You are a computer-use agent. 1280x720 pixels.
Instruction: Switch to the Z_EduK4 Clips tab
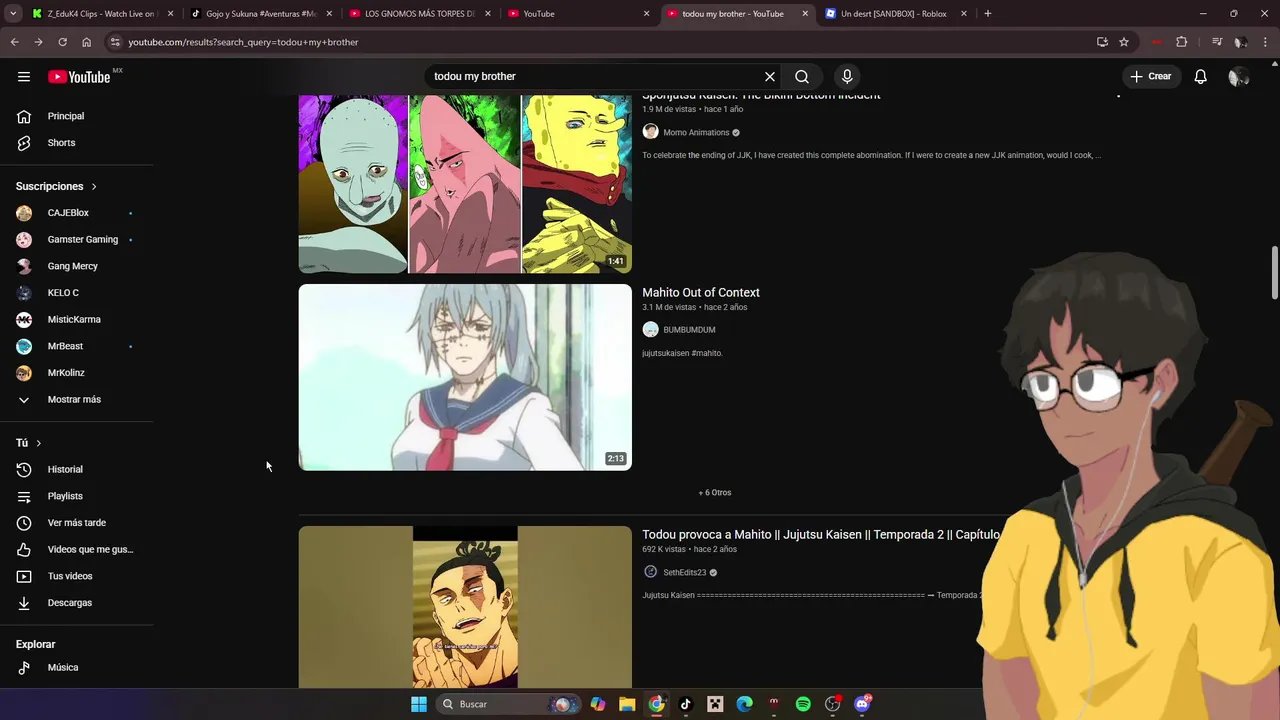101,14
